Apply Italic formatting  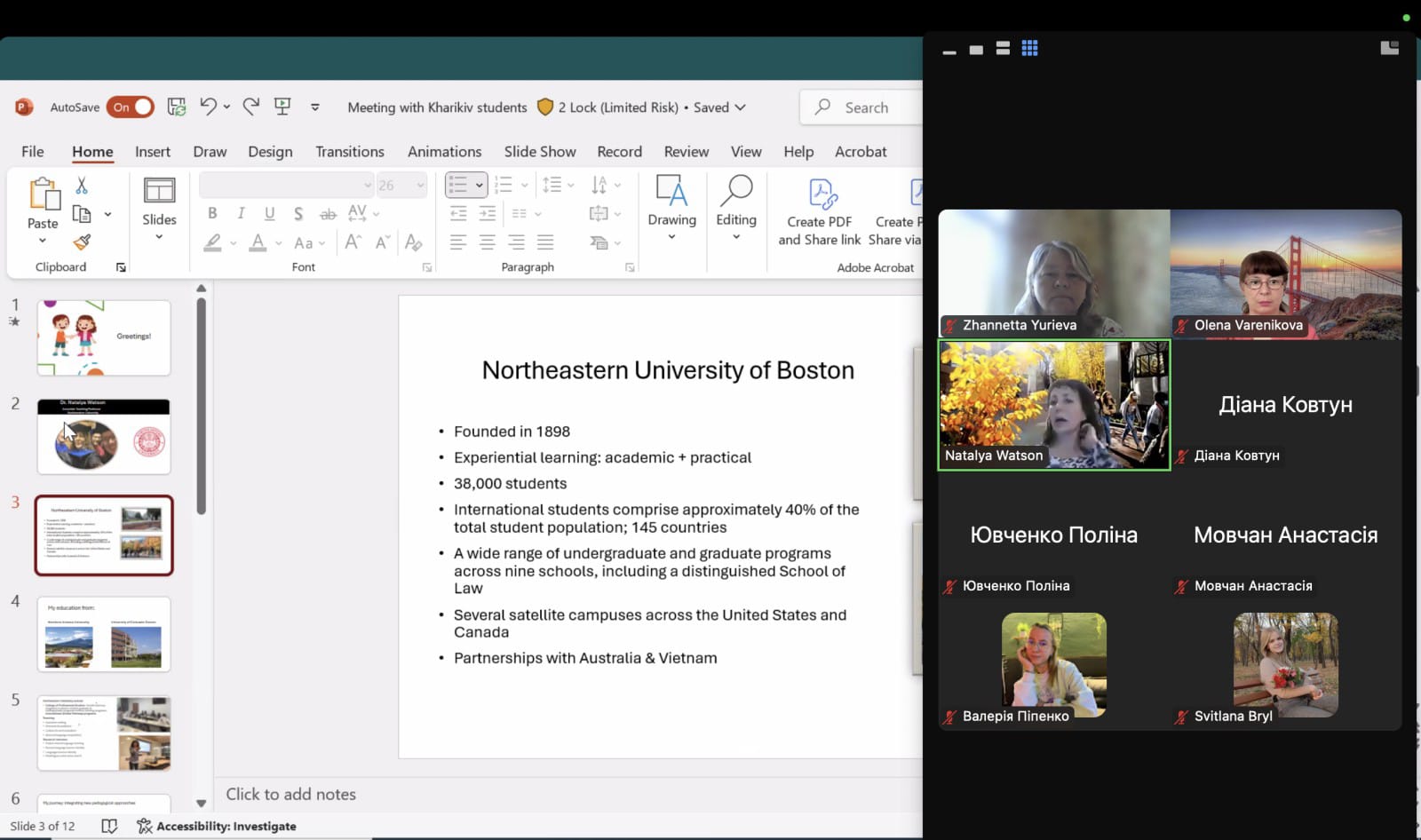[x=241, y=213]
